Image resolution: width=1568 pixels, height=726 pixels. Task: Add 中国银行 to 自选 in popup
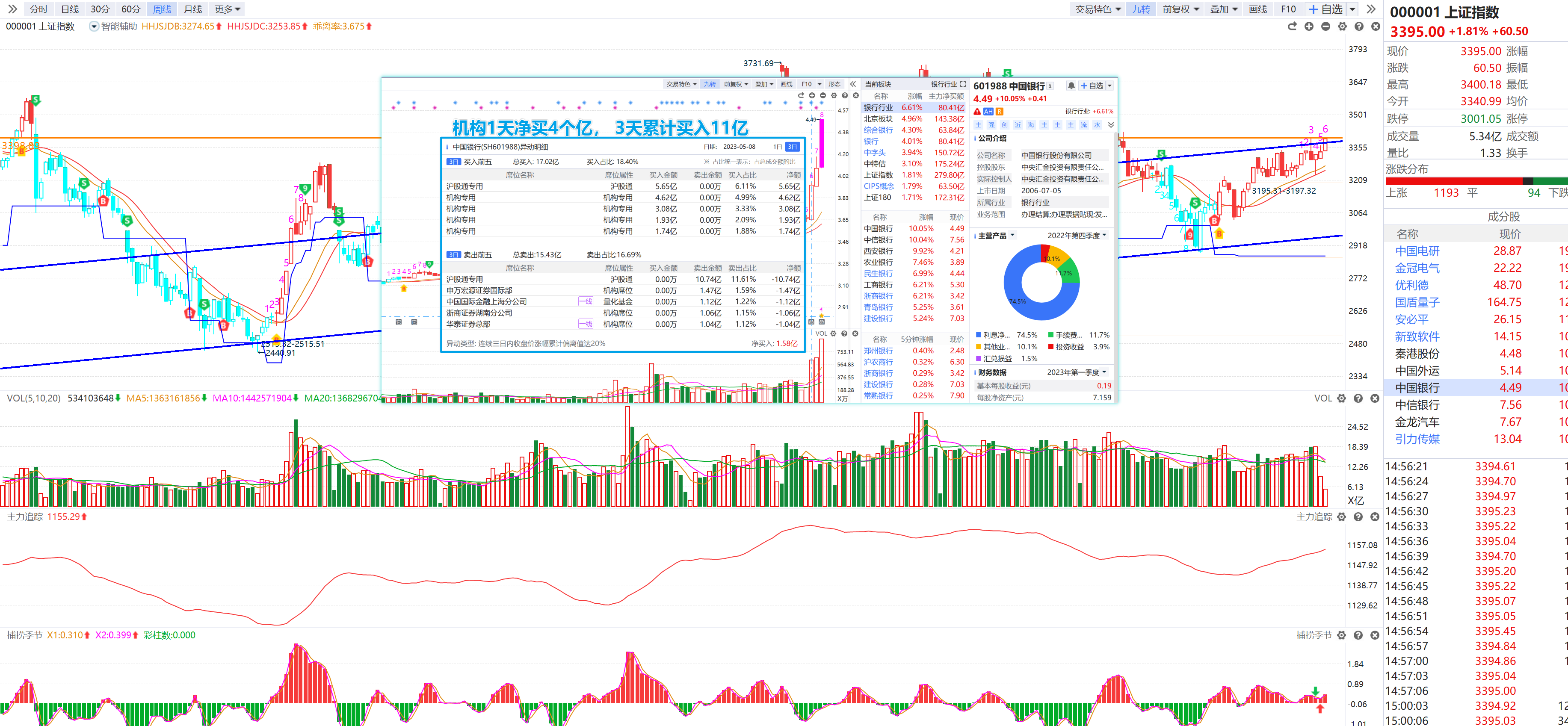[1092, 86]
